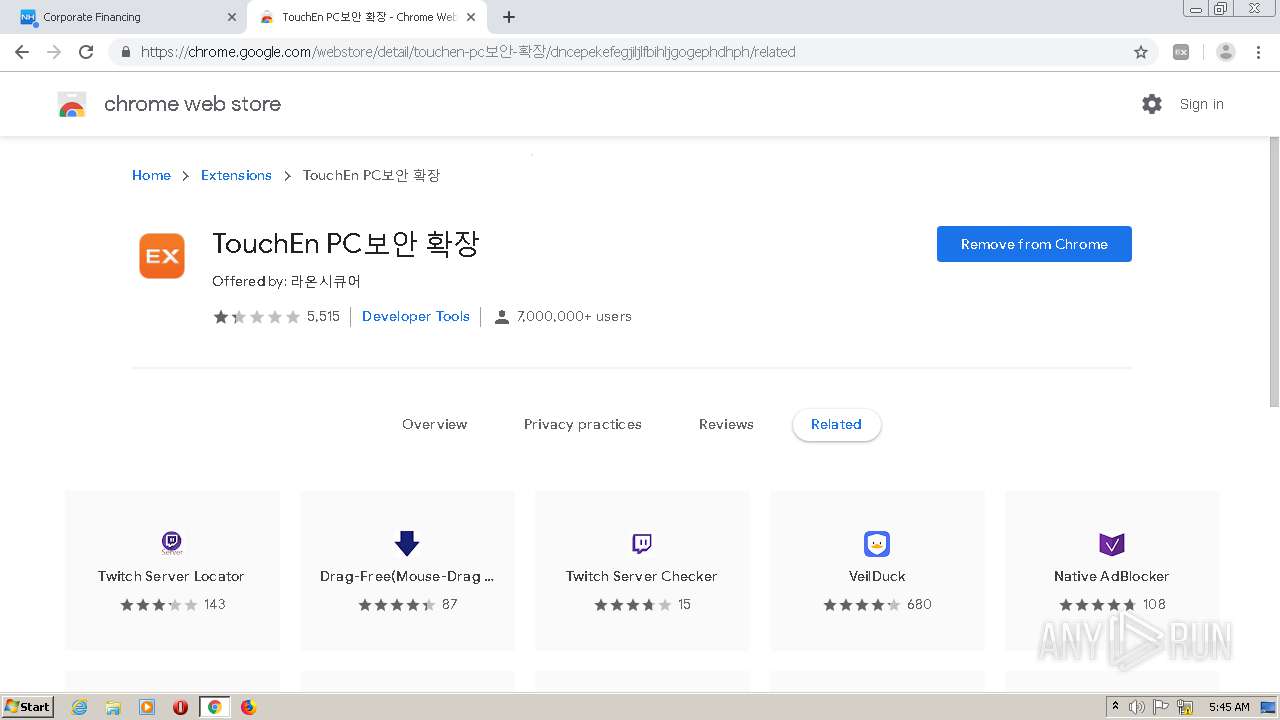This screenshot has width=1280, height=720.
Task: View site security lock information
Action: tap(125, 52)
